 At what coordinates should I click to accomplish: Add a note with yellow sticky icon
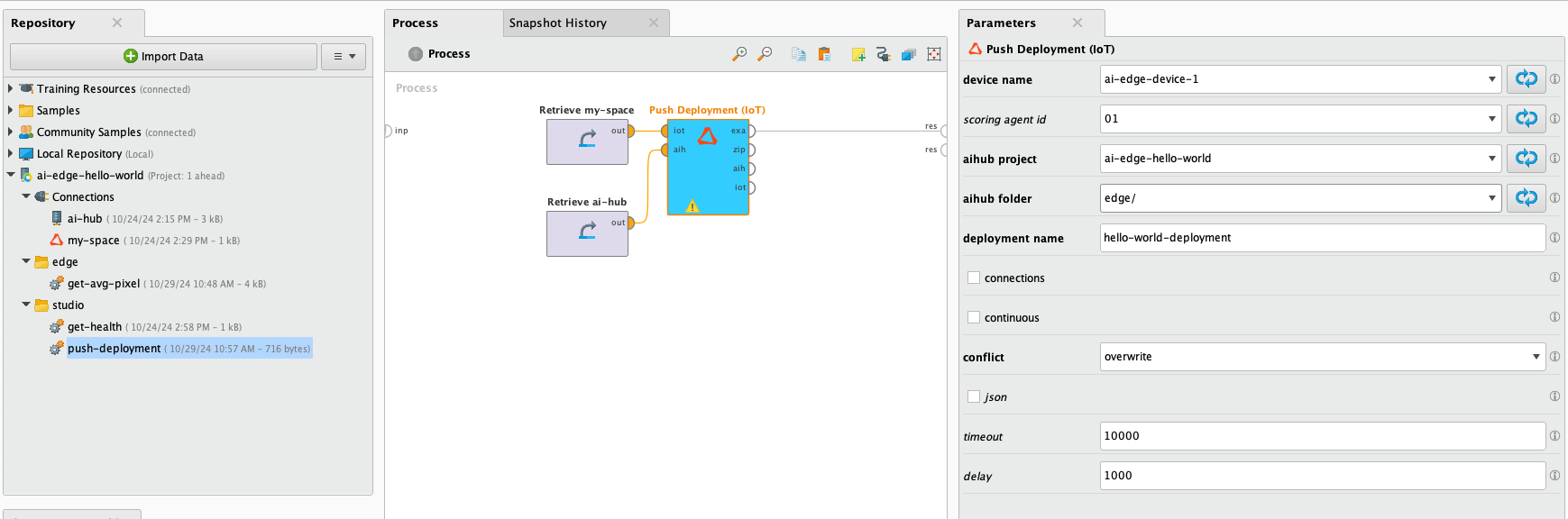(858, 54)
